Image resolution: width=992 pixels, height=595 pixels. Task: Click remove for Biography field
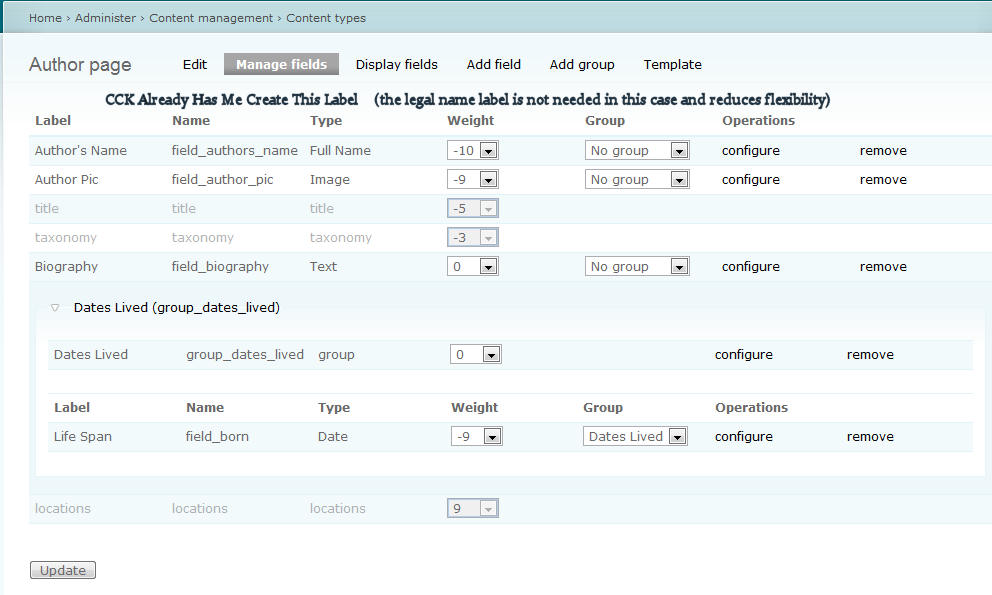pyautogui.click(x=883, y=266)
